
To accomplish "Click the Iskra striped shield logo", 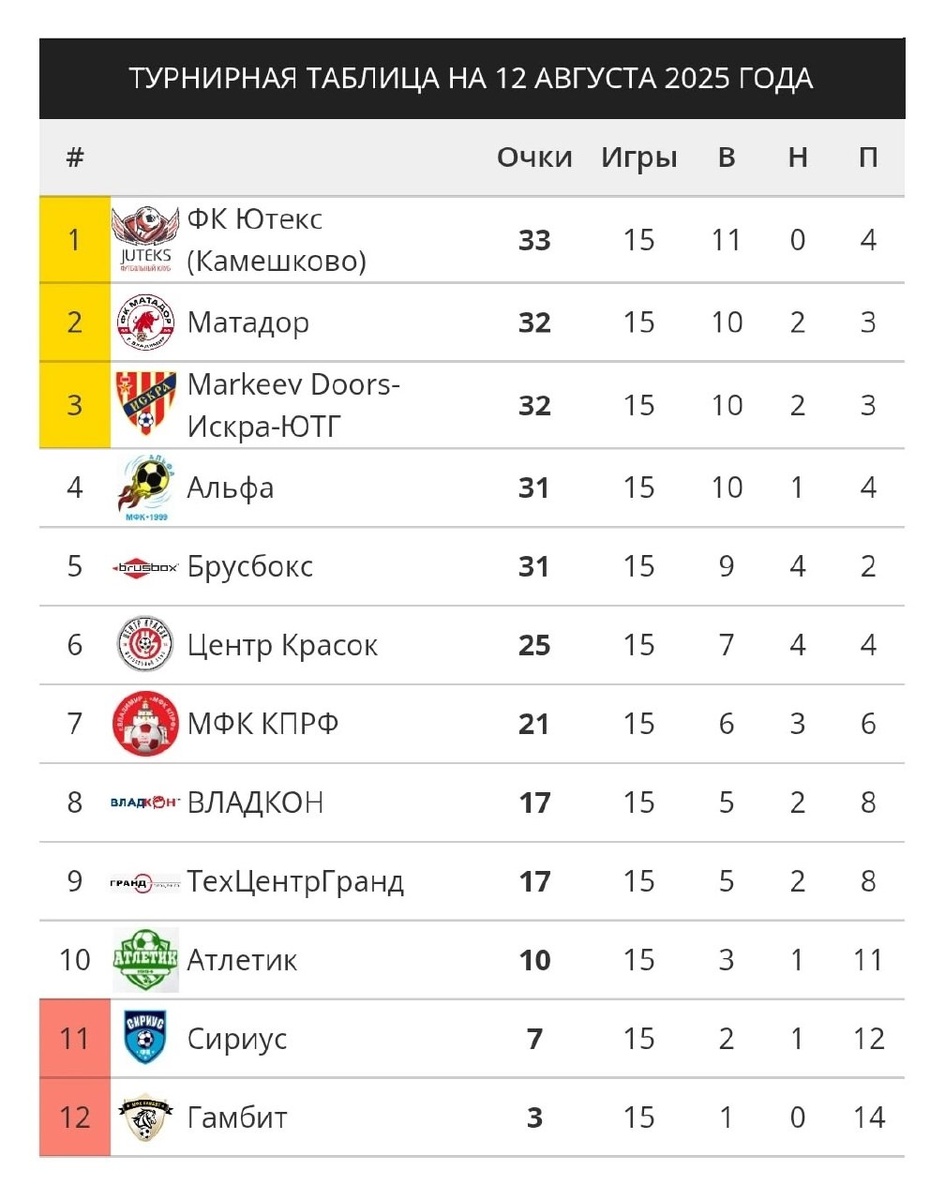I will tap(146, 405).
